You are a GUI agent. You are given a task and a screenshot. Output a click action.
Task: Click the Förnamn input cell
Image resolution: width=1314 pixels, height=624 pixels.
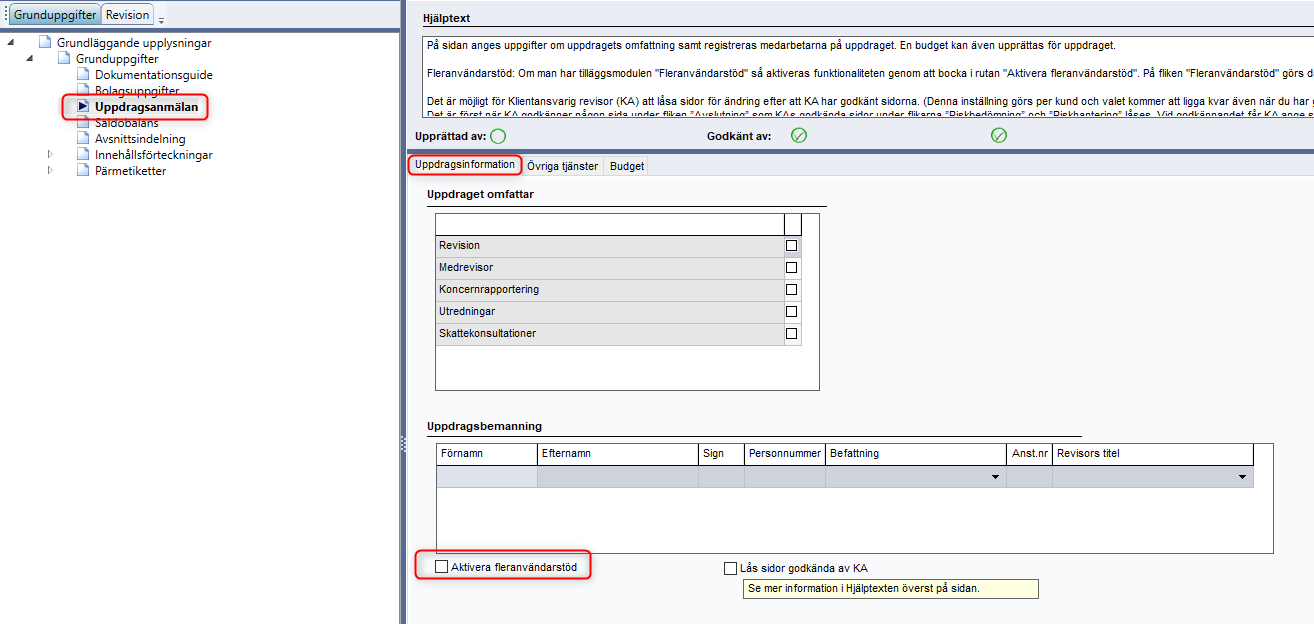pyautogui.click(x=487, y=477)
